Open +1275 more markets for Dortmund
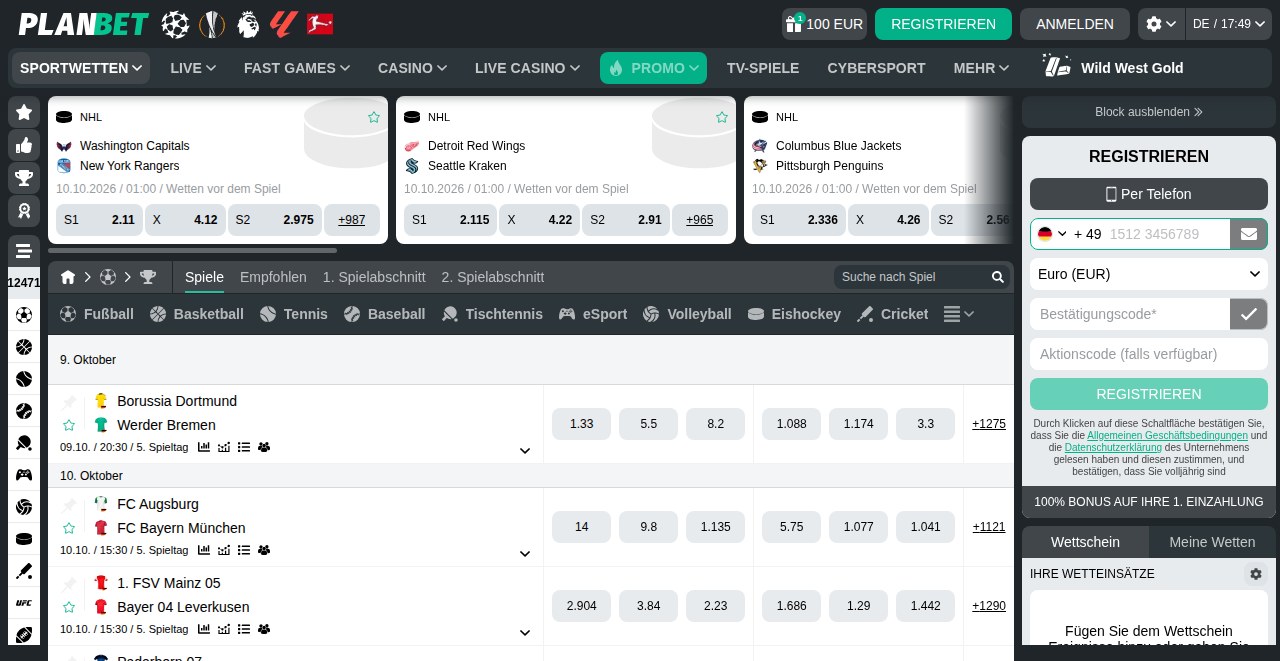The image size is (1280, 661). coord(989,424)
